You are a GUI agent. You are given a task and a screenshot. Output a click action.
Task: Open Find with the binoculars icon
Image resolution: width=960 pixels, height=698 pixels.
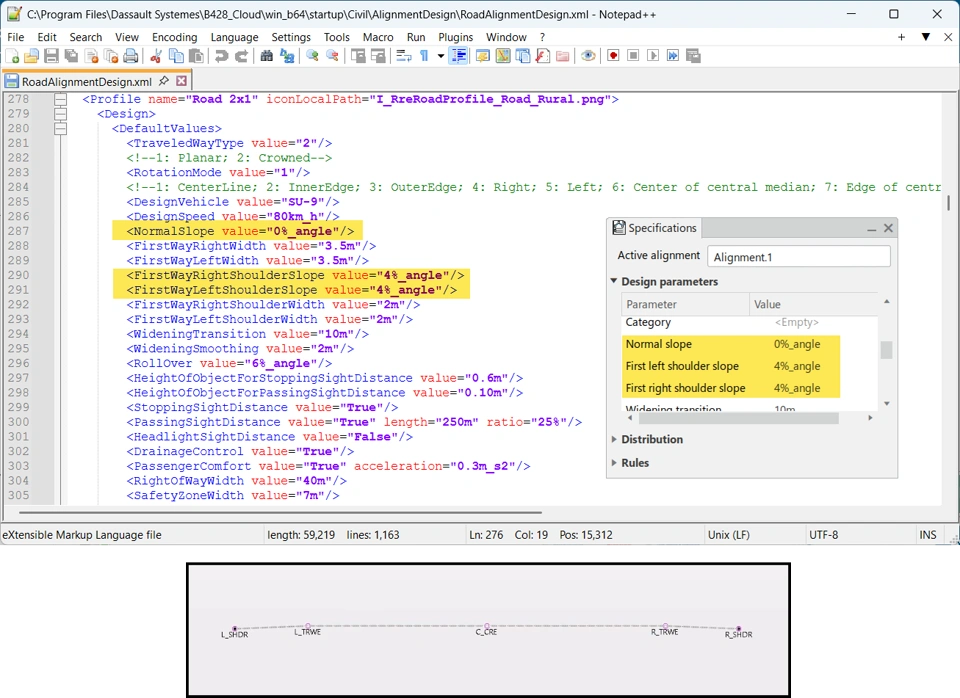coord(267,56)
